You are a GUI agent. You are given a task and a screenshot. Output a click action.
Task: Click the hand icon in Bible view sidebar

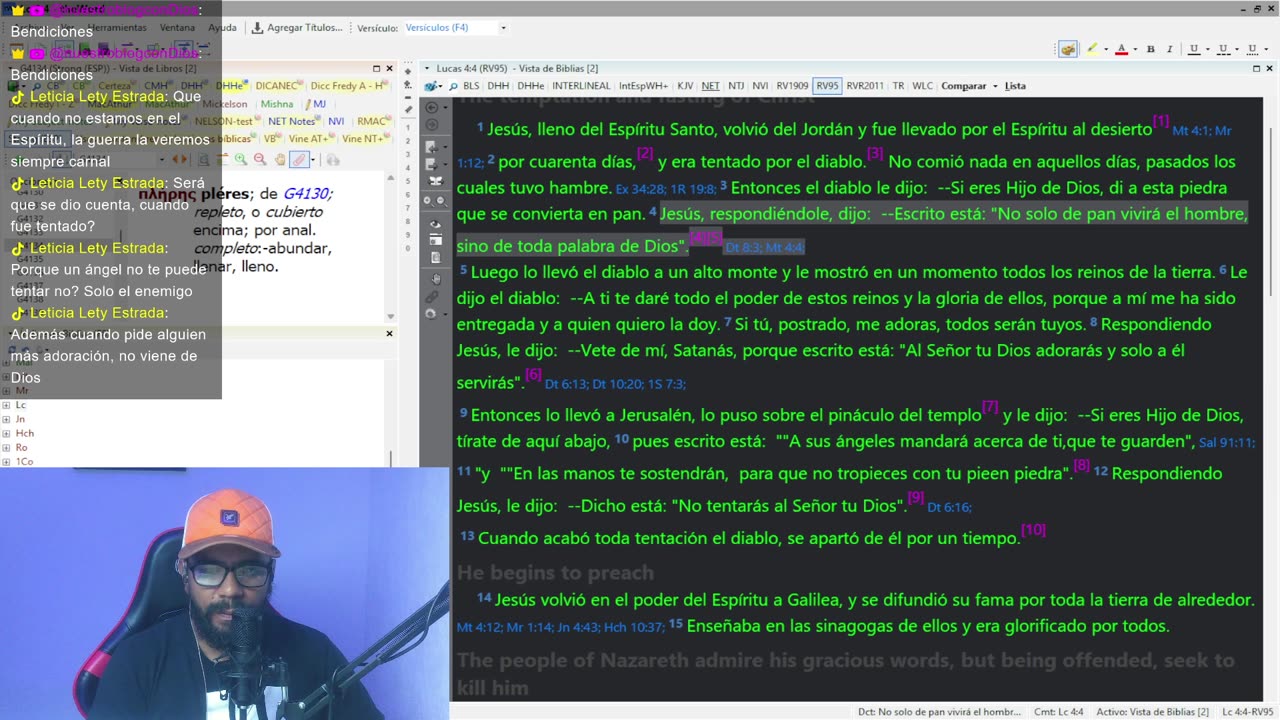click(435, 279)
